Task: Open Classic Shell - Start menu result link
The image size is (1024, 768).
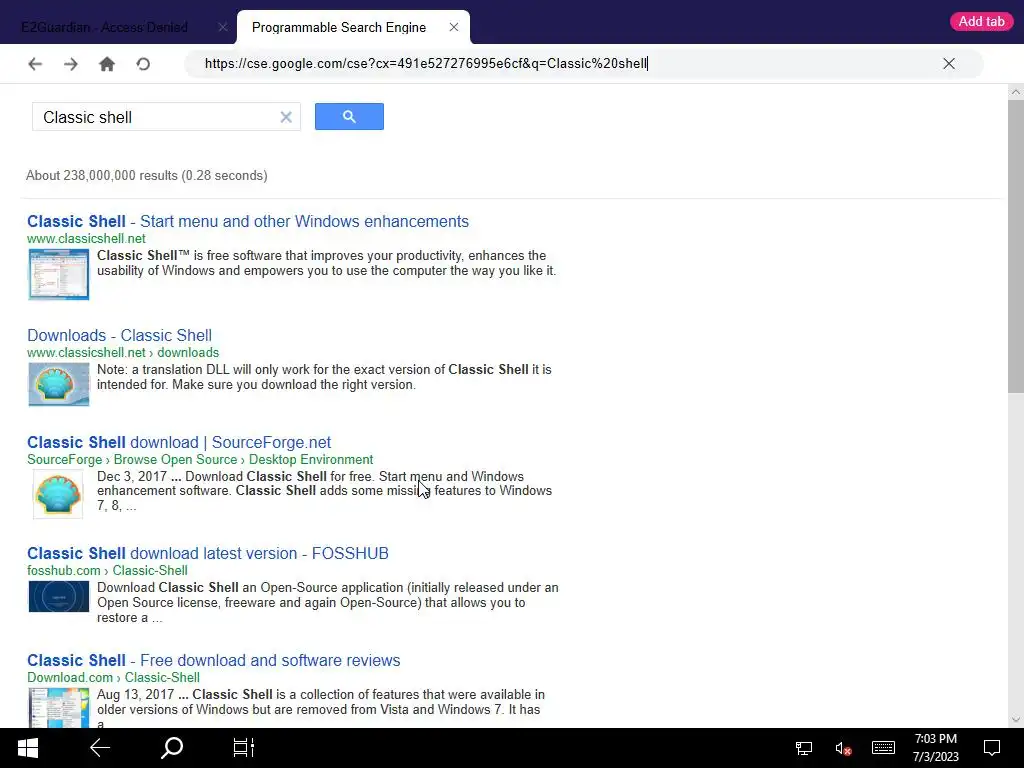Action: click(248, 221)
